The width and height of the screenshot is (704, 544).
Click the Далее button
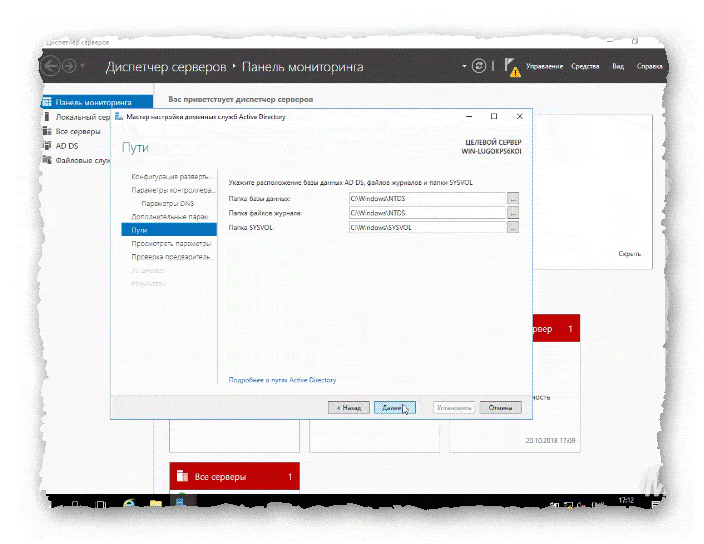click(x=394, y=408)
